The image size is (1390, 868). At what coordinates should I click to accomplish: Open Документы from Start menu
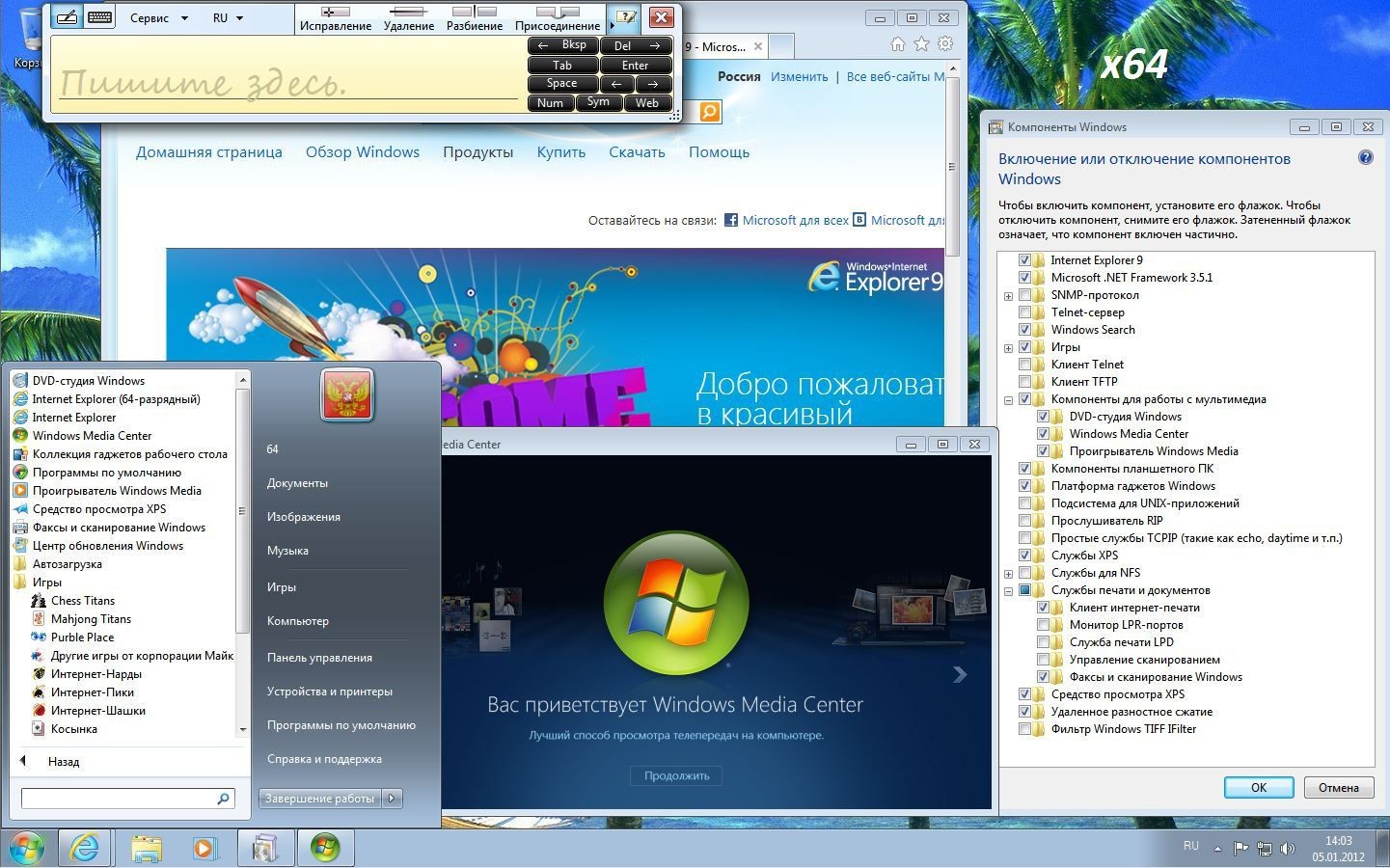297,483
